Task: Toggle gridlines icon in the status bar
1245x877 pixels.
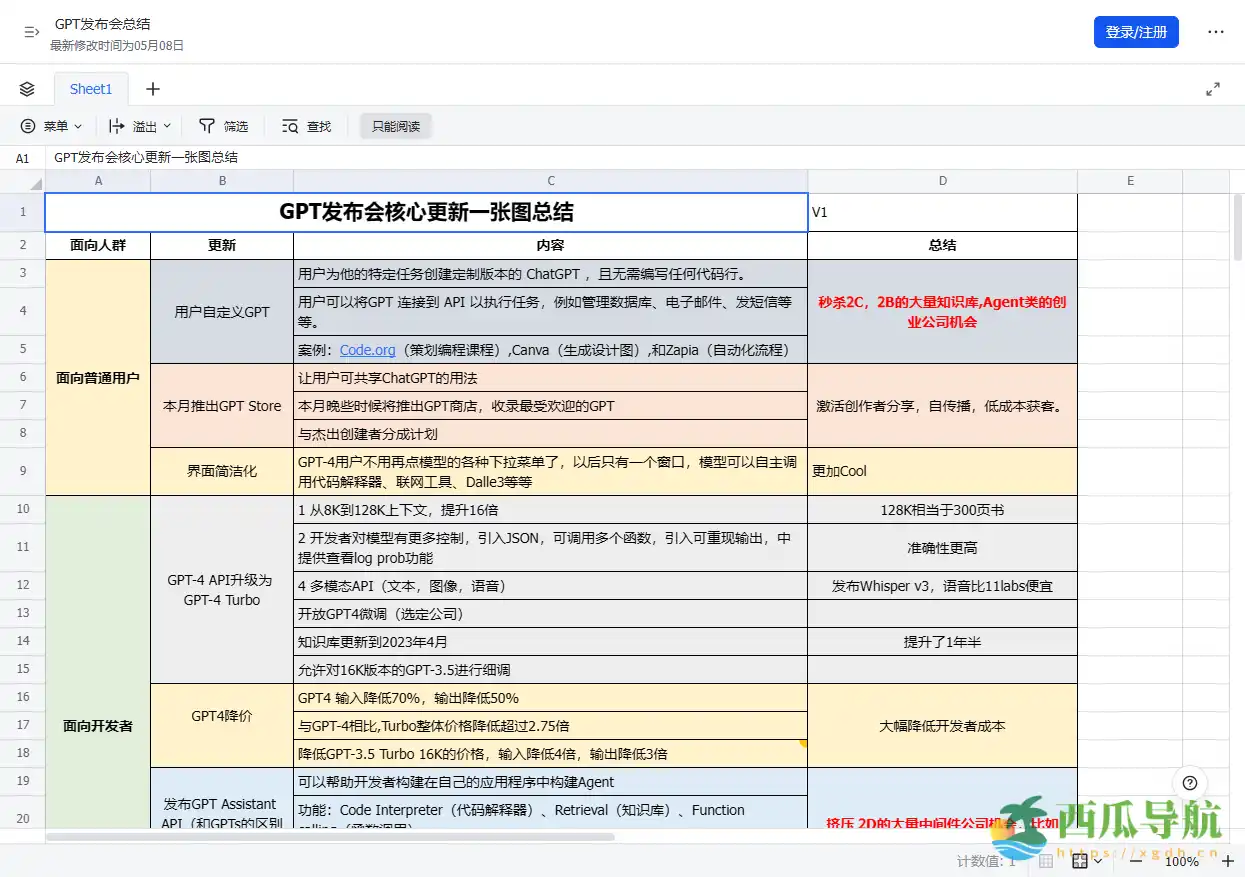Action: (1044, 860)
